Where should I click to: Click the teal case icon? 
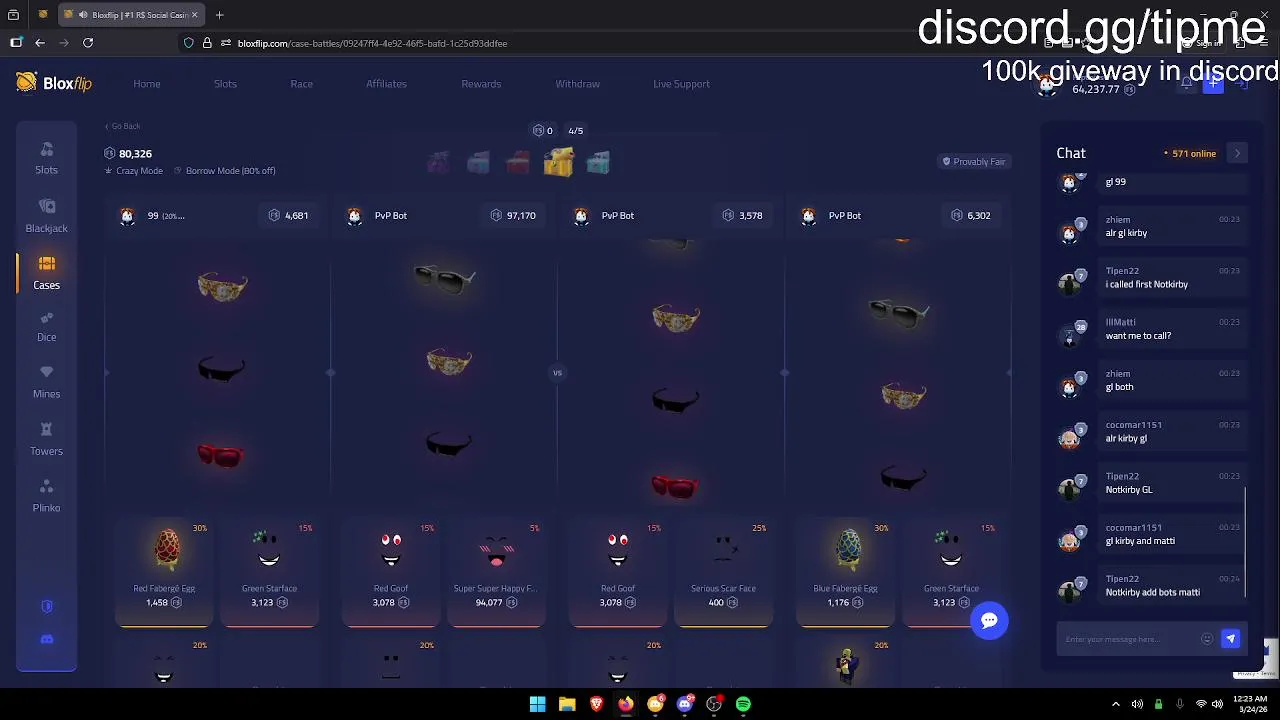coord(598,162)
